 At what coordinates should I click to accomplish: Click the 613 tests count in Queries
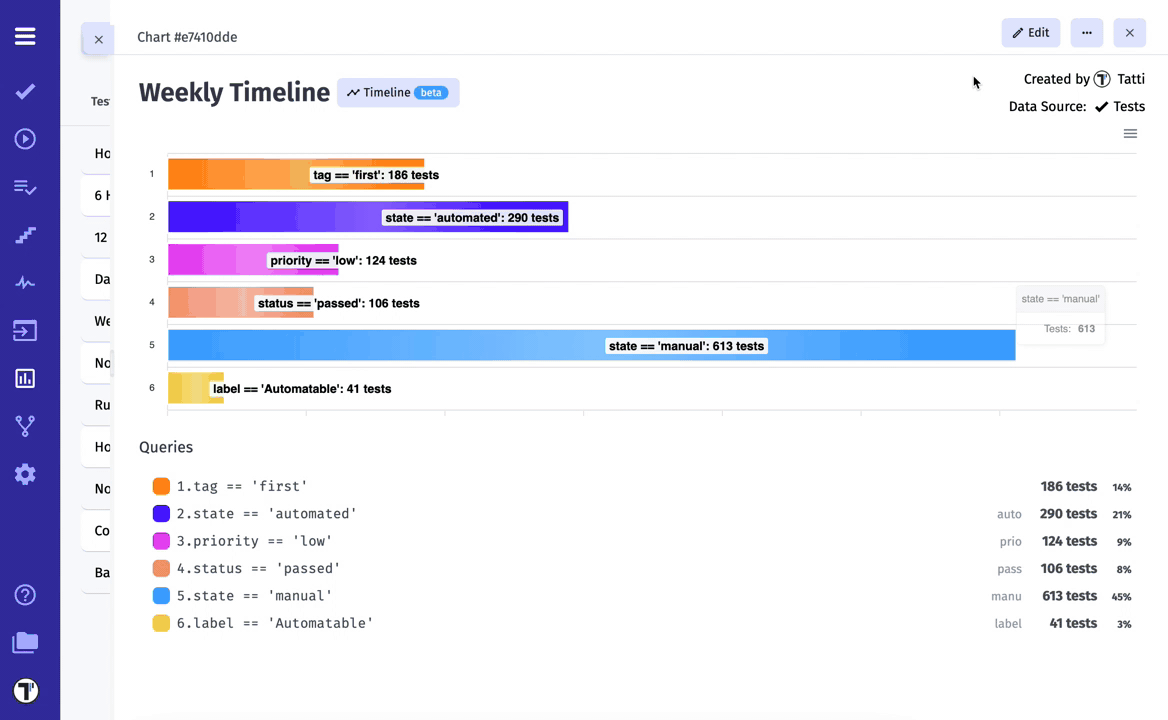coord(1069,596)
